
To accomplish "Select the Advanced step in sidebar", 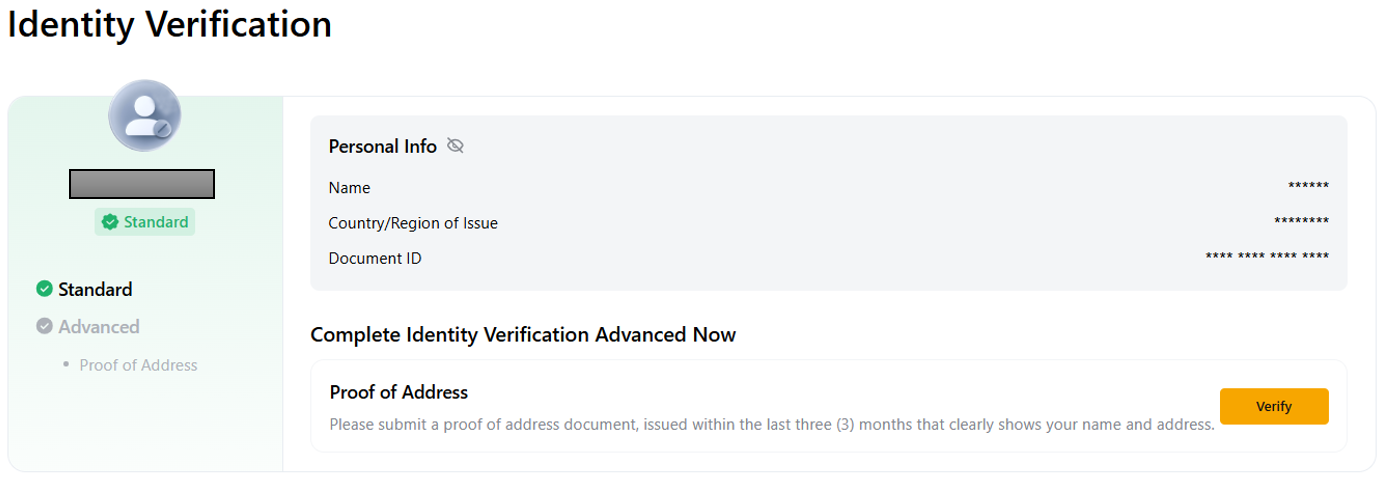I will pos(98,327).
